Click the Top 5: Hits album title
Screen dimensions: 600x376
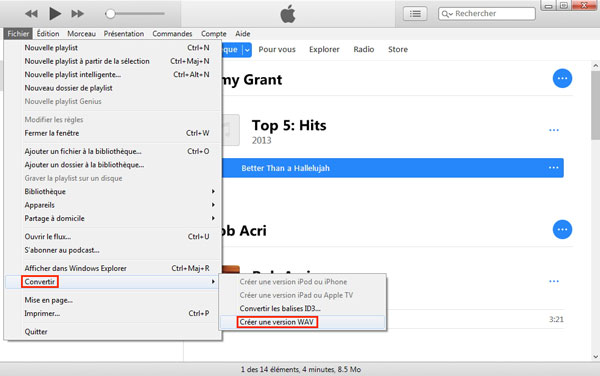tap(289, 125)
